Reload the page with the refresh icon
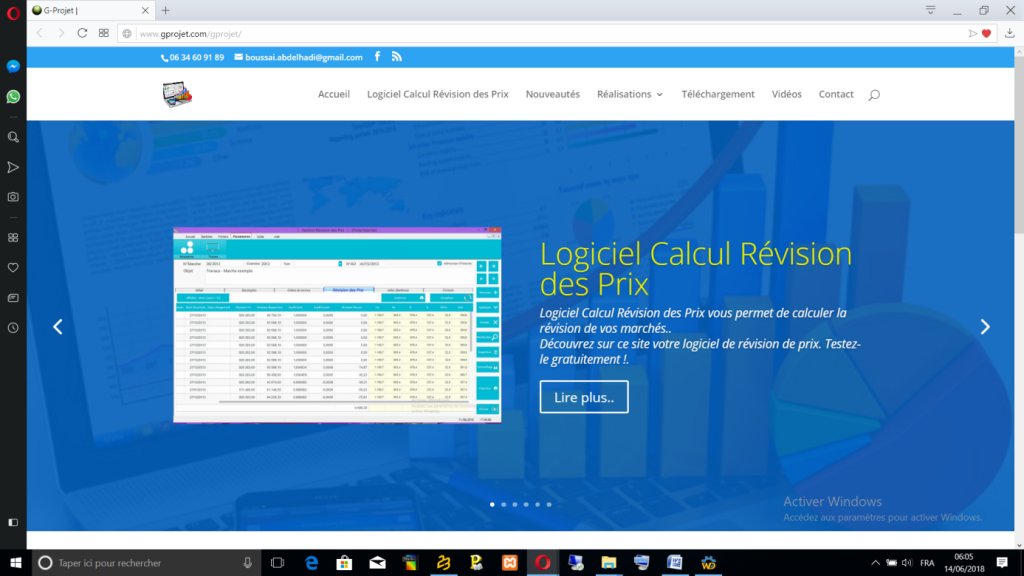The height and width of the screenshot is (576, 1024). pos(82,33)
